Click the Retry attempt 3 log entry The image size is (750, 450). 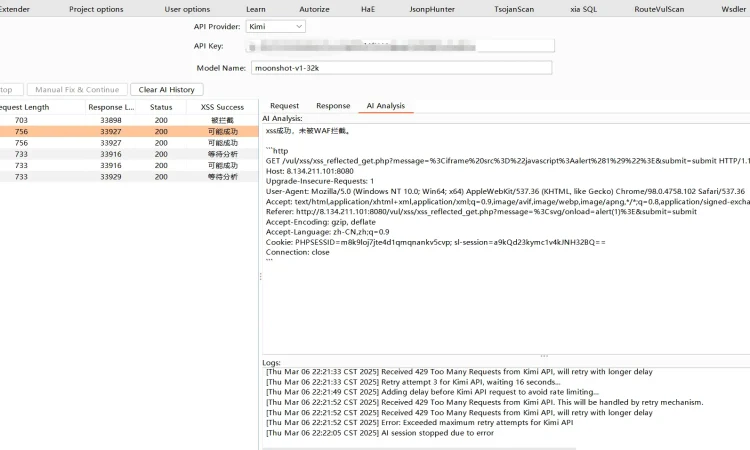[x=413, y=382]
